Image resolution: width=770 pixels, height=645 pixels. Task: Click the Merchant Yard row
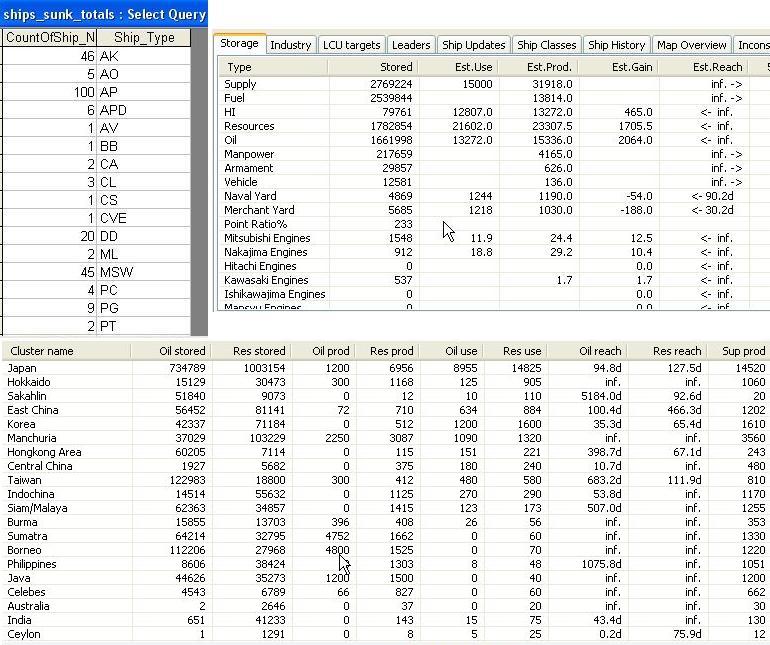tap(494, 210)
